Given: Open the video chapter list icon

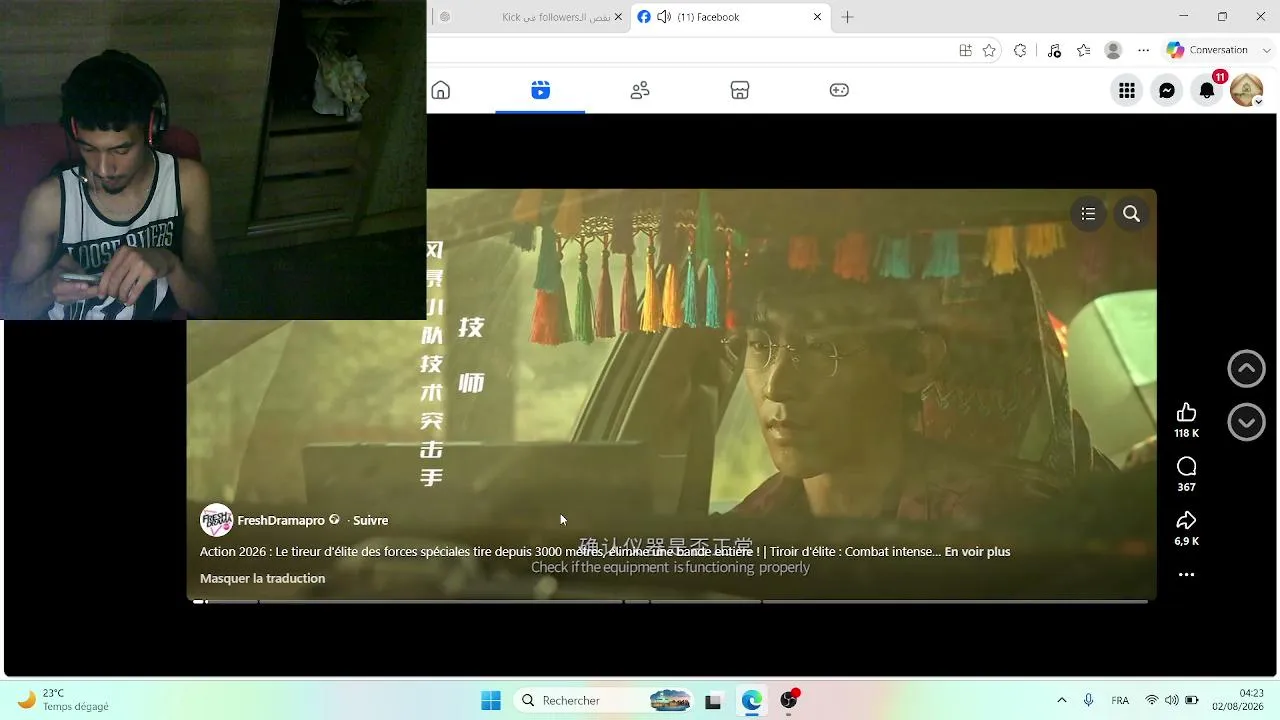Looking at the screenshot, I should click(x=1088, y=214).
